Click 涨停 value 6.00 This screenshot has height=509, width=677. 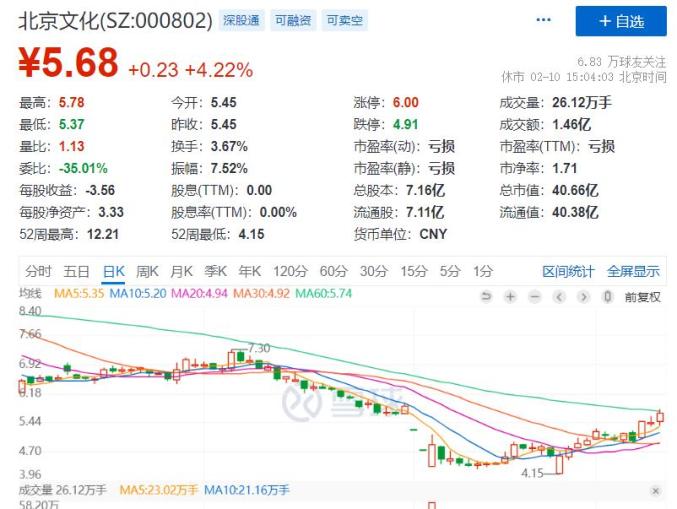point(405,103)
